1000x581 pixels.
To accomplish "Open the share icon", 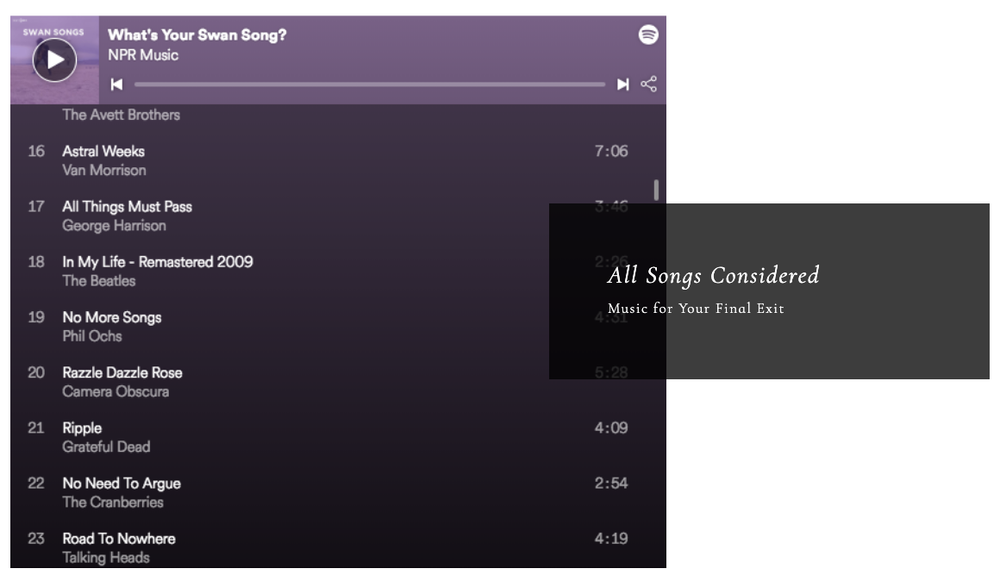I will [x=649, y=84].
